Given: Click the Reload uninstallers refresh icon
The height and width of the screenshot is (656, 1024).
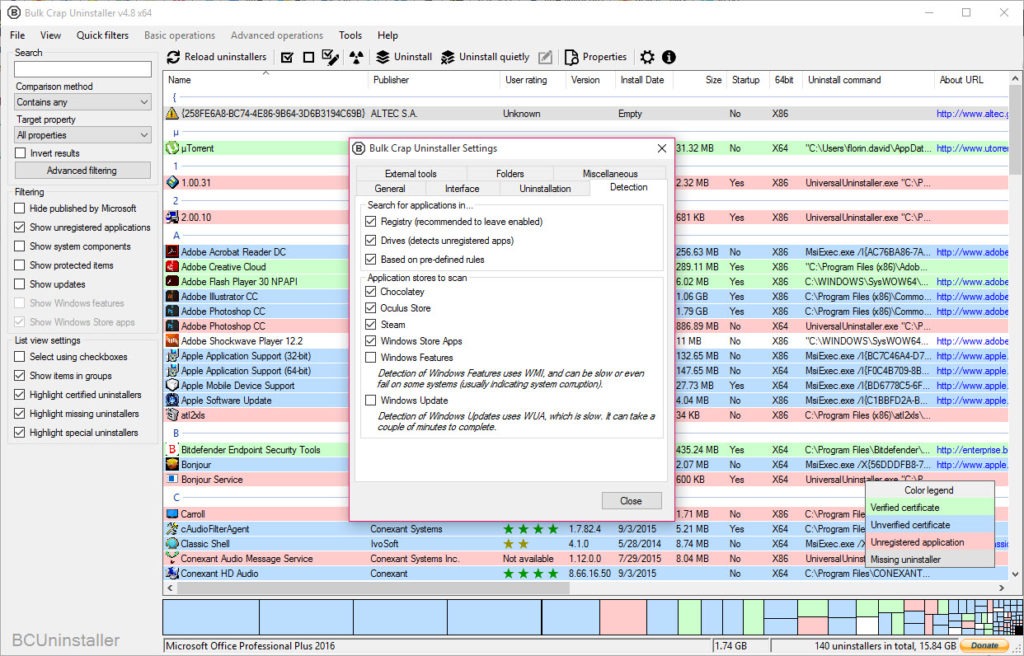Looking at the screenshot, I should 173,57.
